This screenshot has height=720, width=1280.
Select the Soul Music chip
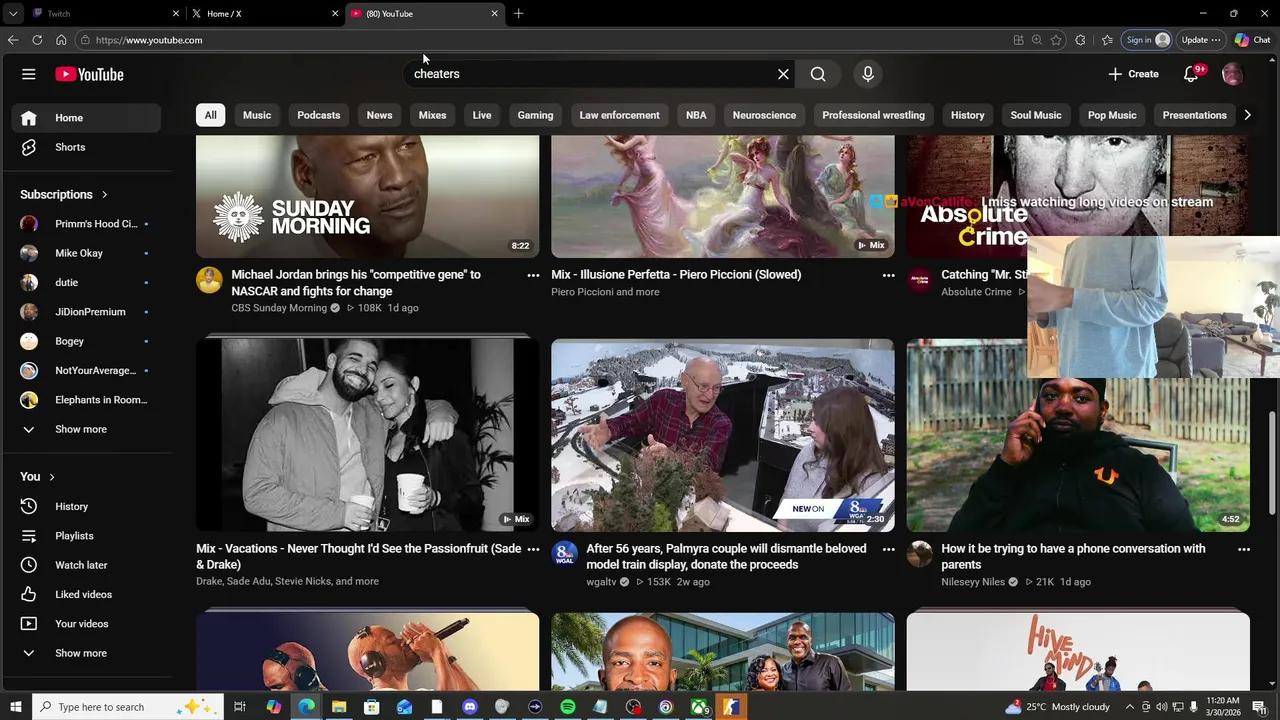coord(1035,115)
